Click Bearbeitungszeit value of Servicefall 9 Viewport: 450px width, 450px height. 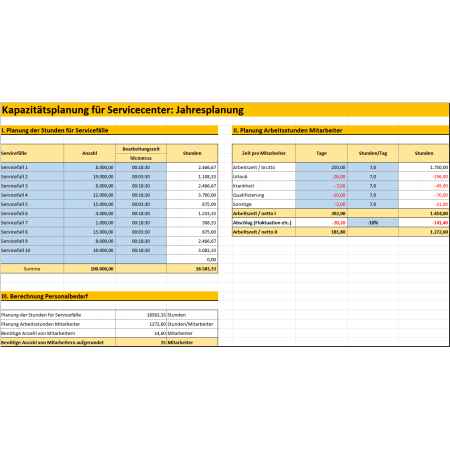click(x=141, y=241)
